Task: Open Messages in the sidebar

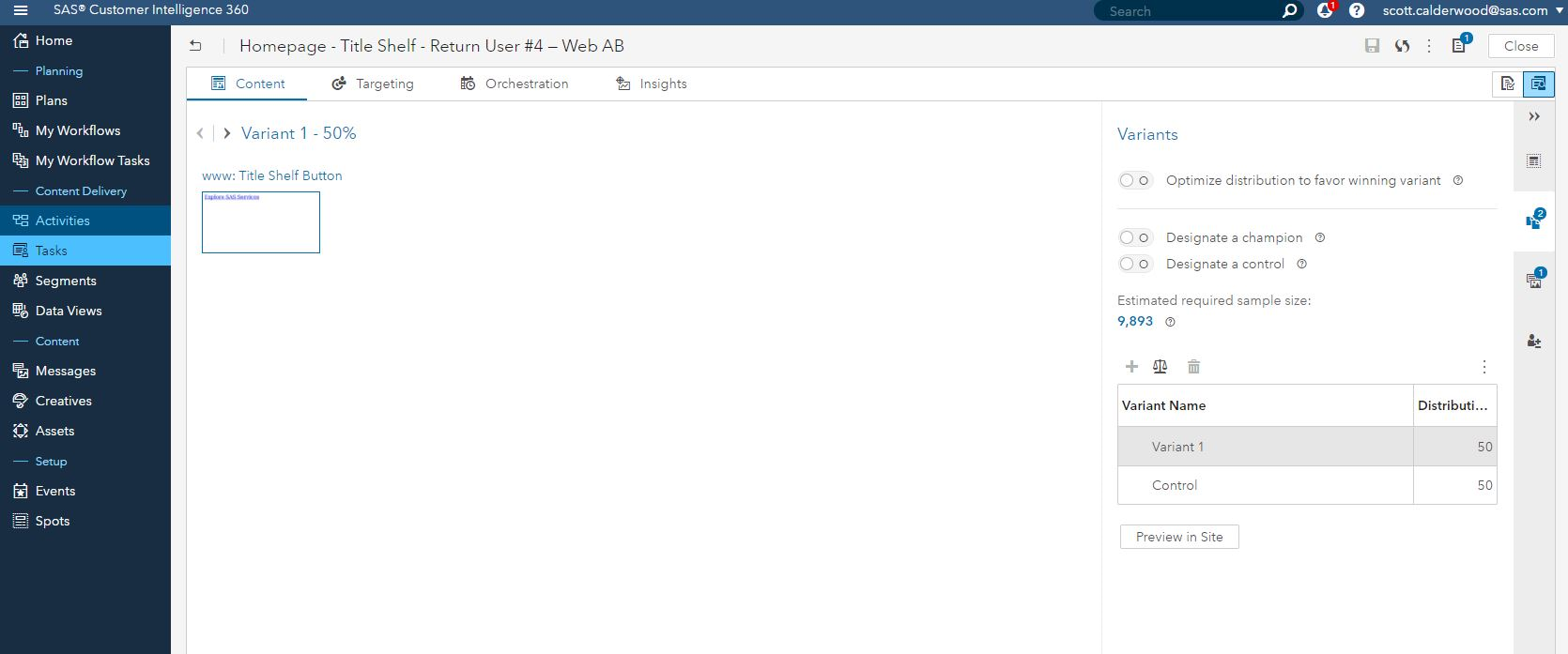Action: tap(85, 371)
